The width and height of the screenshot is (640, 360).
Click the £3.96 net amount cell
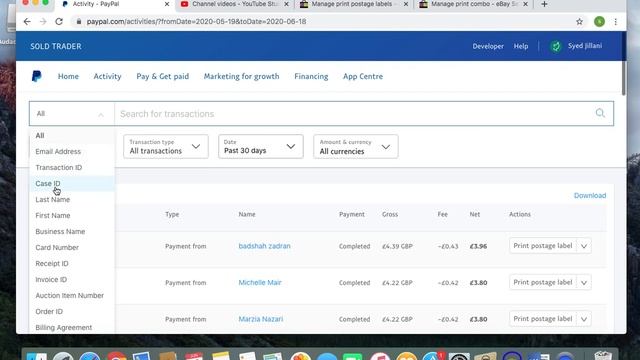[478, 246]
